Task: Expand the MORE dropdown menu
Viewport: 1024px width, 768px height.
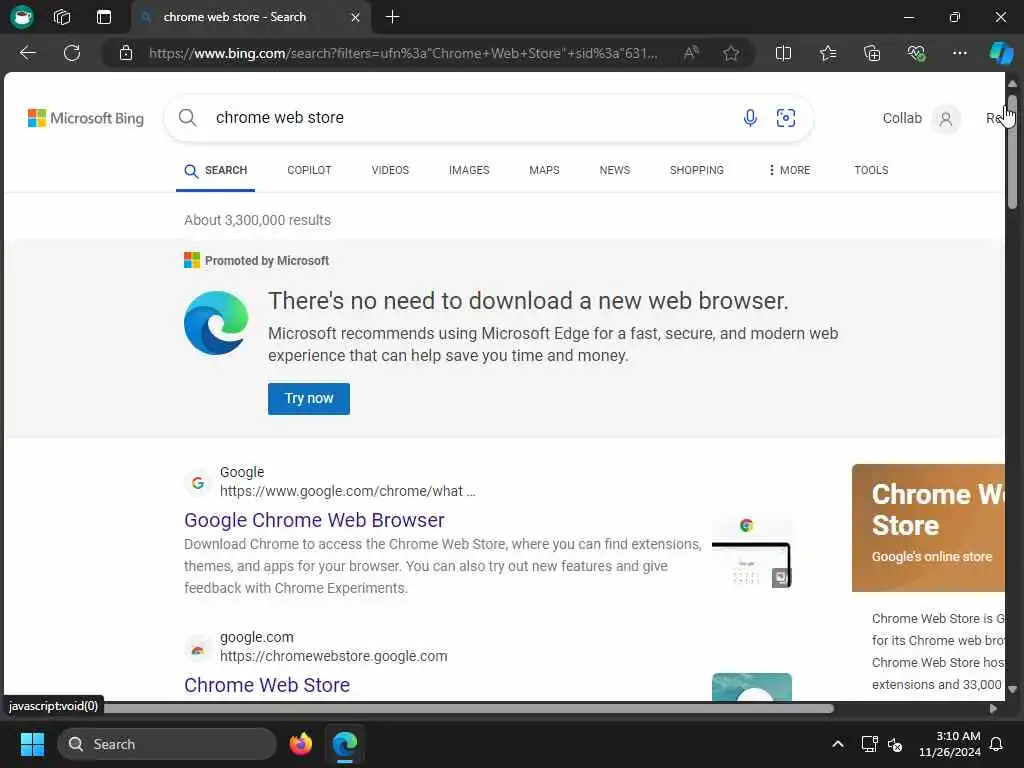Action: click(x=789, y=170)
